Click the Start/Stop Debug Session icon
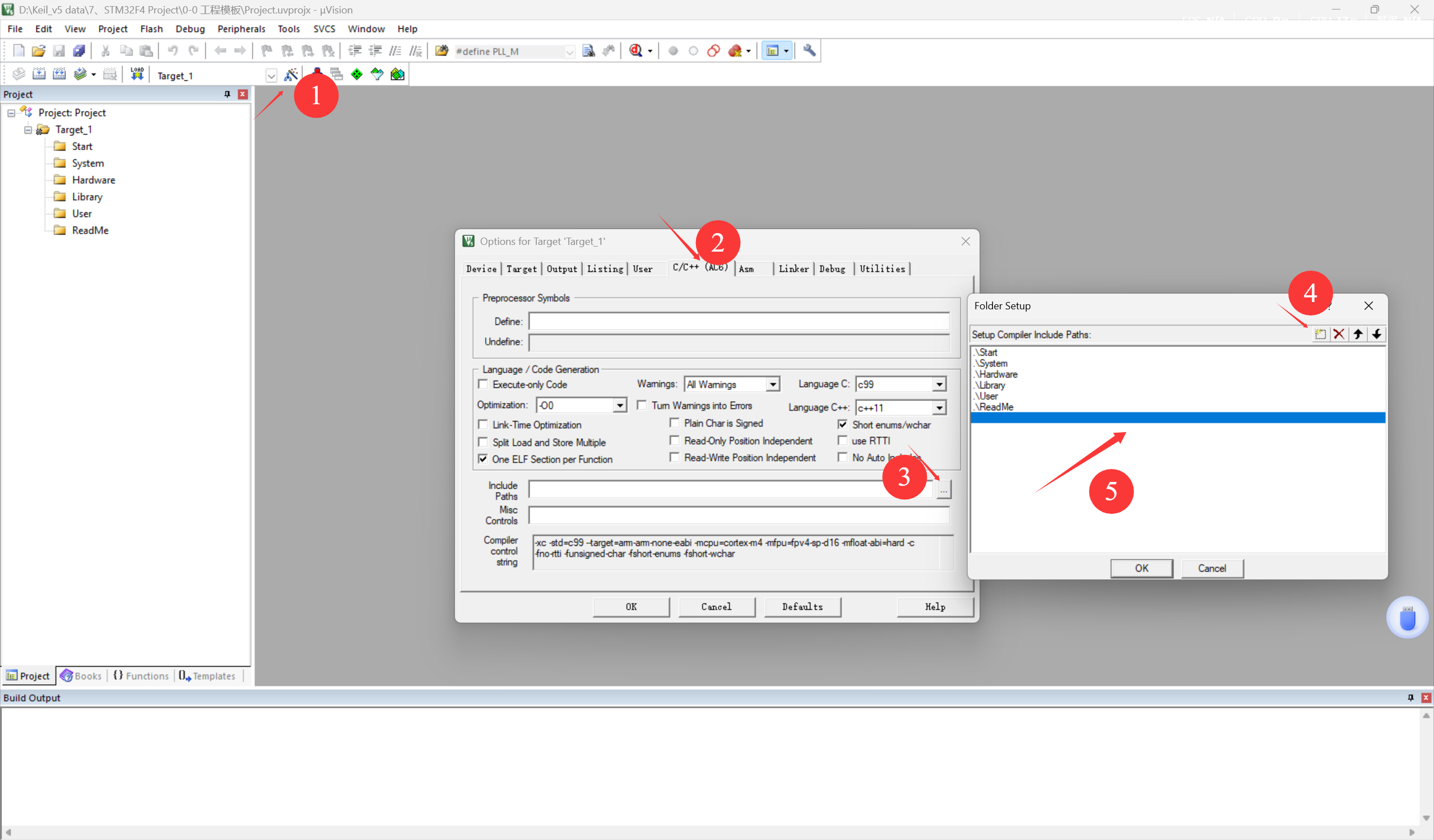 tap(635, 51)
